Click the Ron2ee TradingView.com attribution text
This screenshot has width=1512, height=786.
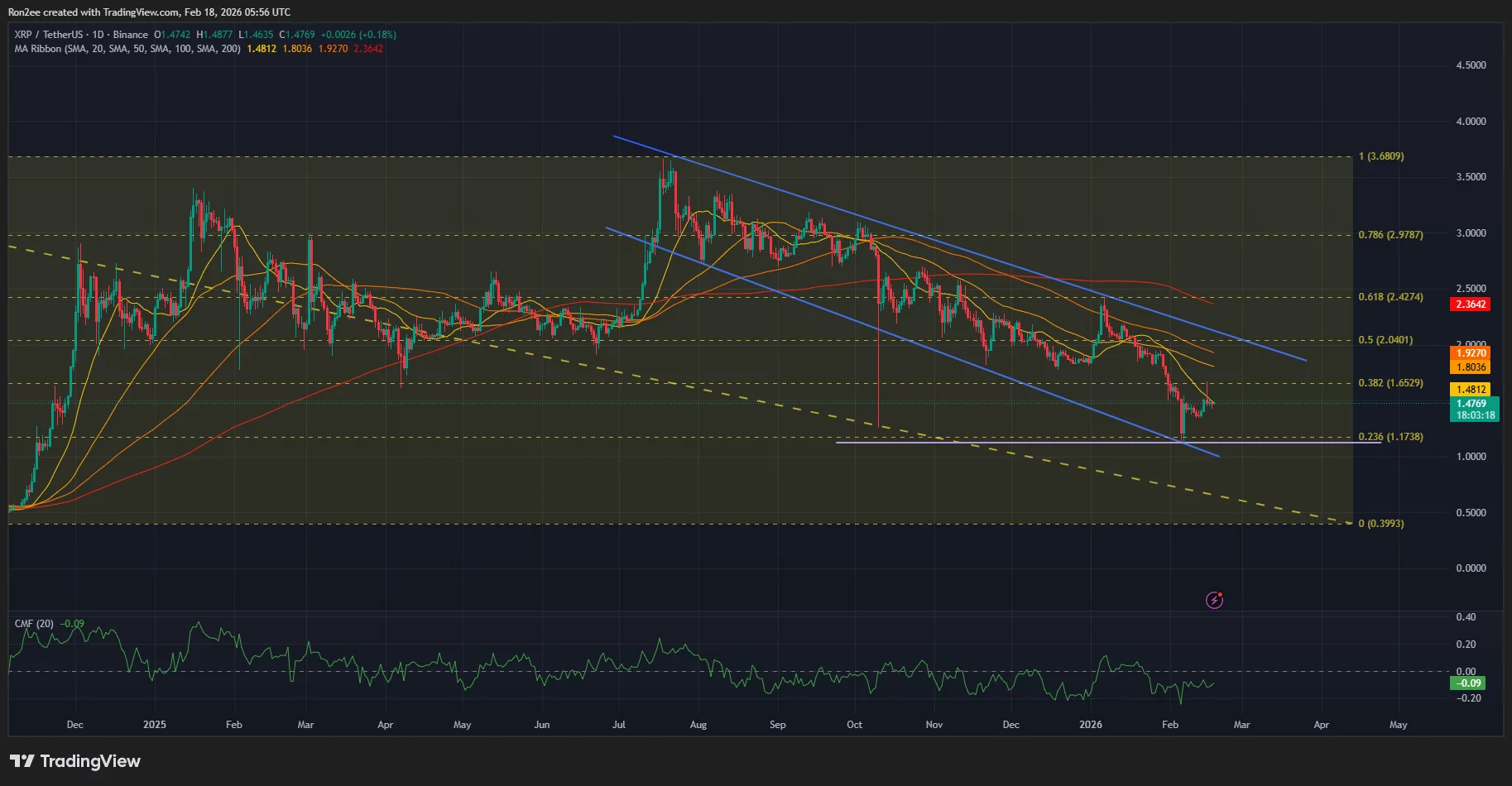pyautogui.click(x=149, y=12)
